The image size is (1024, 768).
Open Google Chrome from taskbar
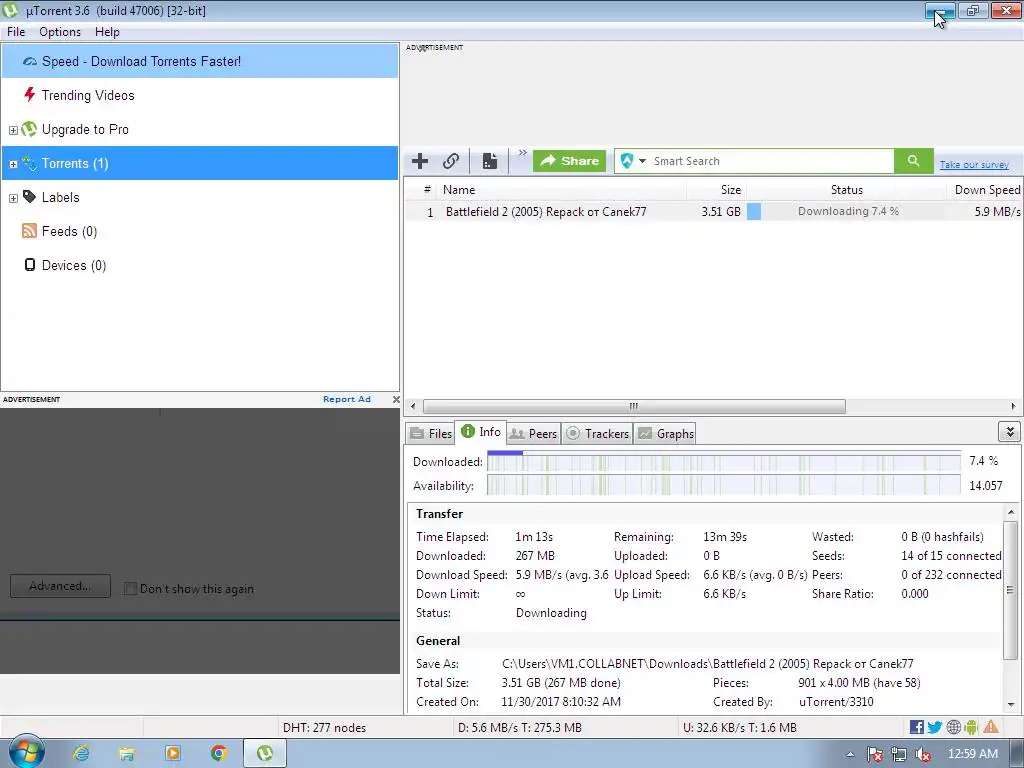coord(219,754)
